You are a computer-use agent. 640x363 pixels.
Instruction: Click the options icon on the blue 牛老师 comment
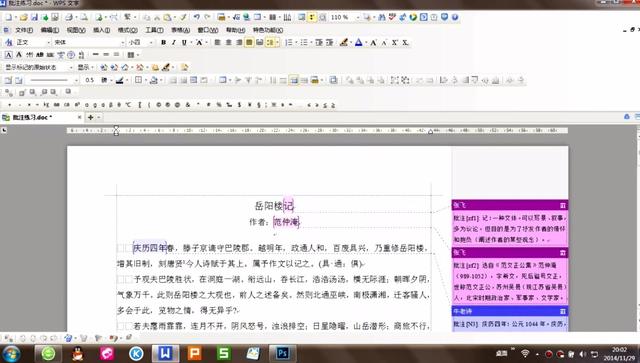[563, 312]
